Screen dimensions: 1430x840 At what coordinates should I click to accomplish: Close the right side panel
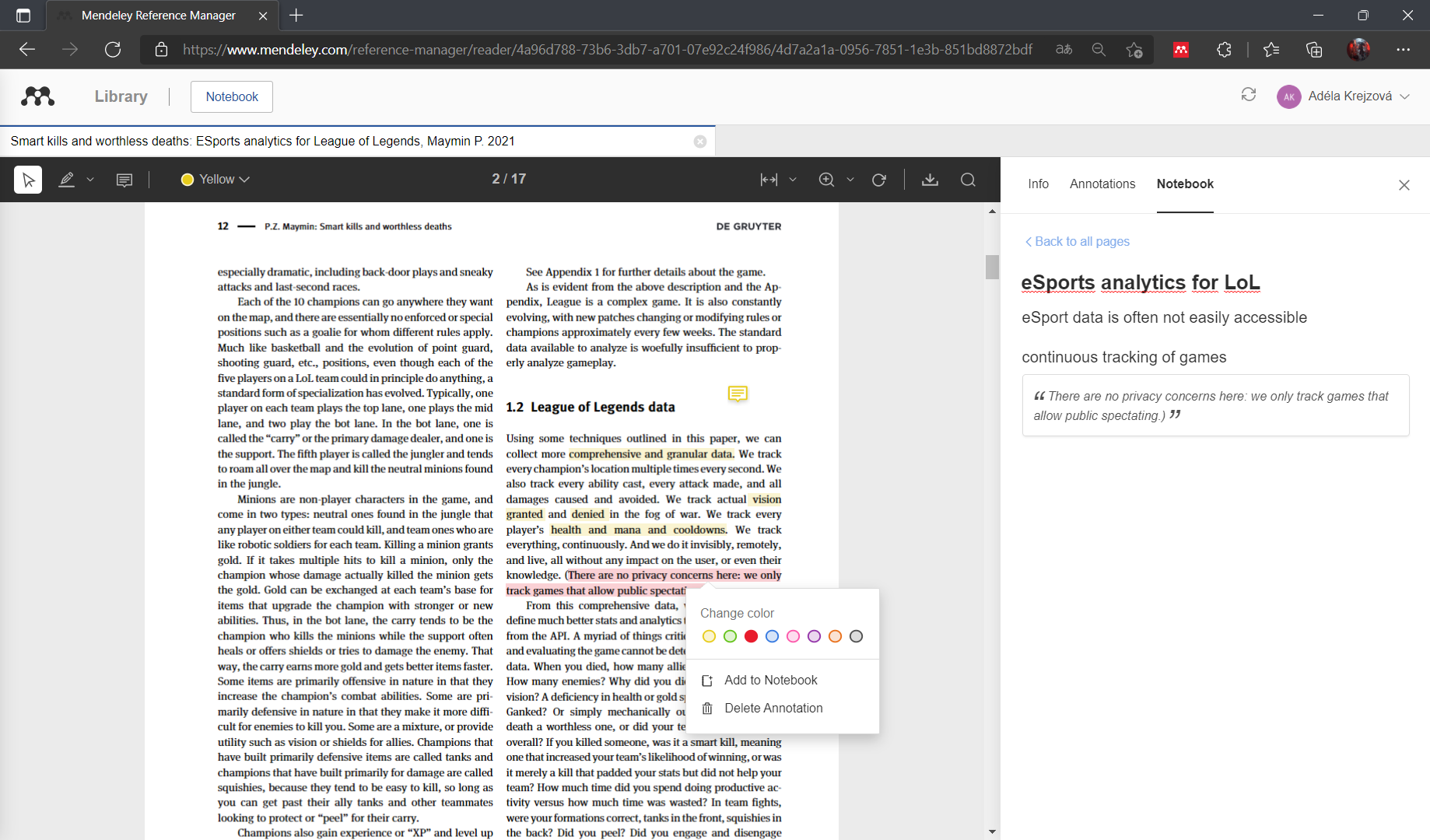(1404, 185)
